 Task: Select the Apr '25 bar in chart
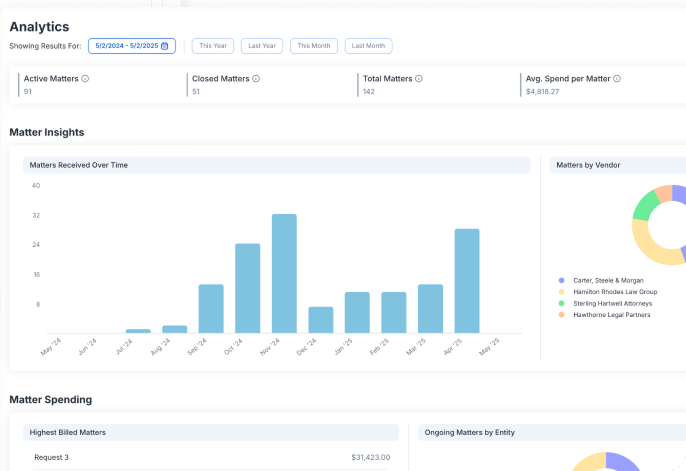point(467,281)
